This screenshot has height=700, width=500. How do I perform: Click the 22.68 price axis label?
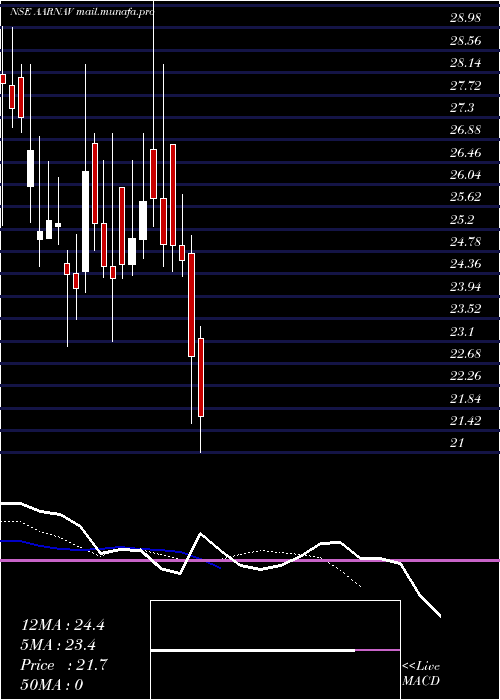tap(465, 353)
